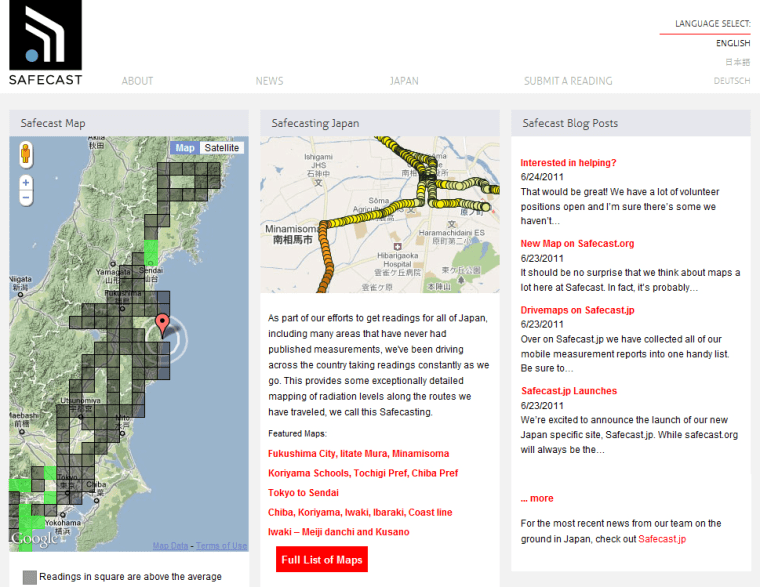The height and width of the screenshot is (587, 760).
Task: Select Japanese language option
Action: (738, 62)
